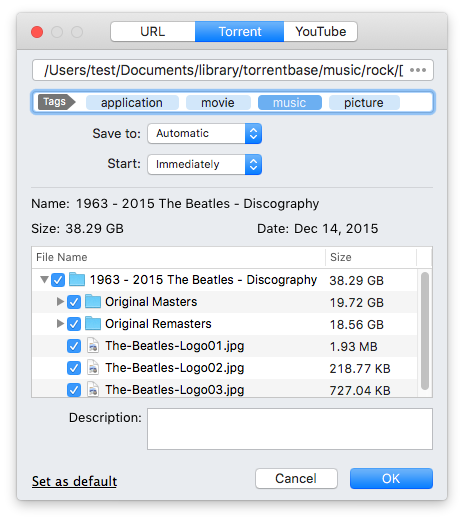
Task: Select the Original Remasters row text
Action: (158, 324)
